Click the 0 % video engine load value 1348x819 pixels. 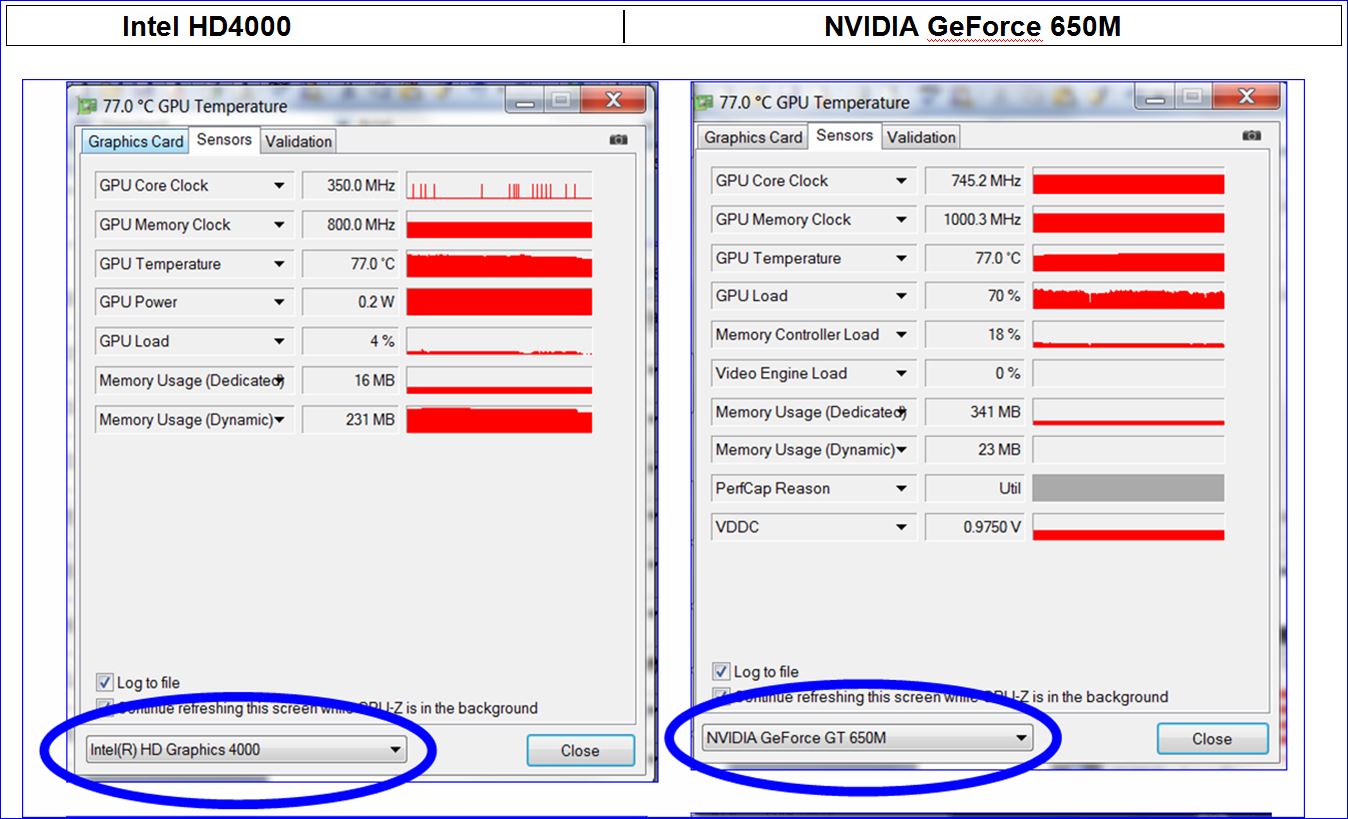pos(974,373)
